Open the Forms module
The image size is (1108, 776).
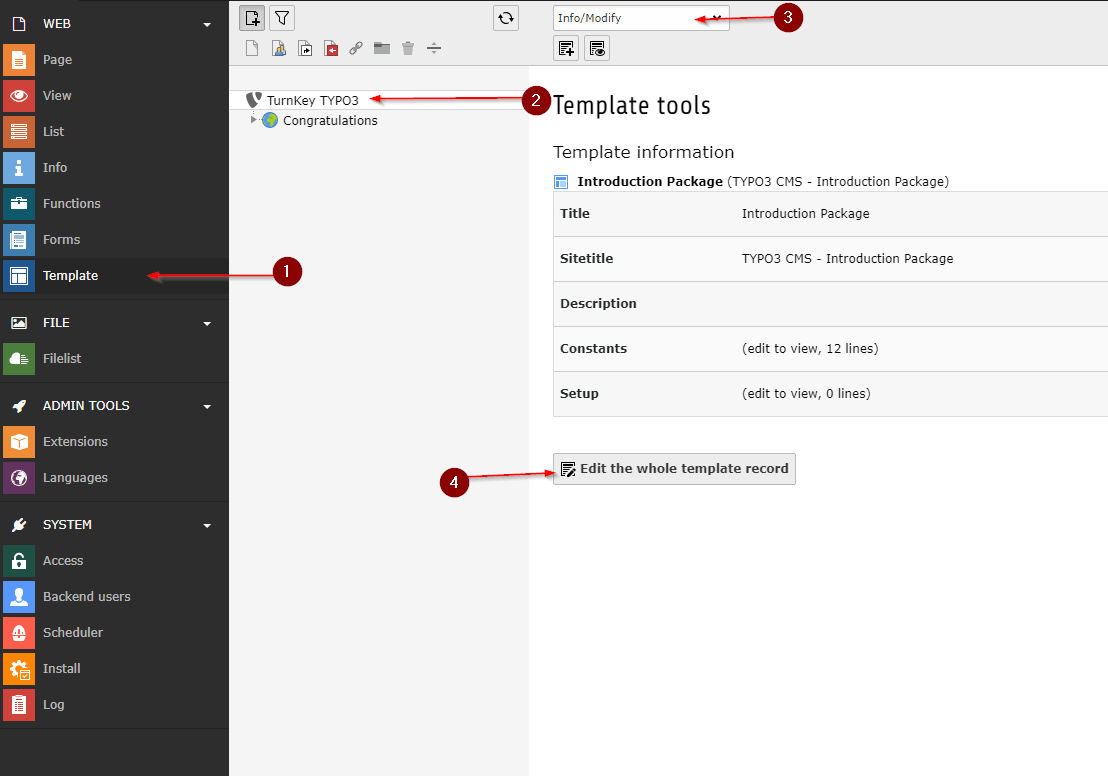pos(113,240)
